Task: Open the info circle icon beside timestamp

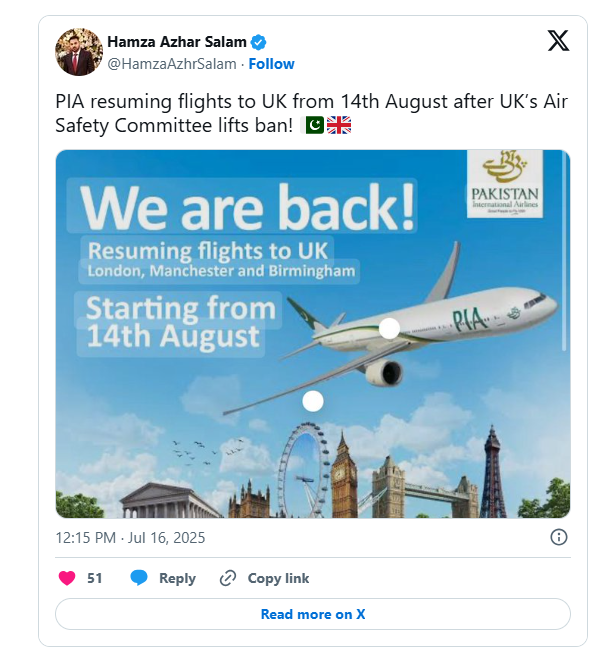Action: tap(559, 537)
